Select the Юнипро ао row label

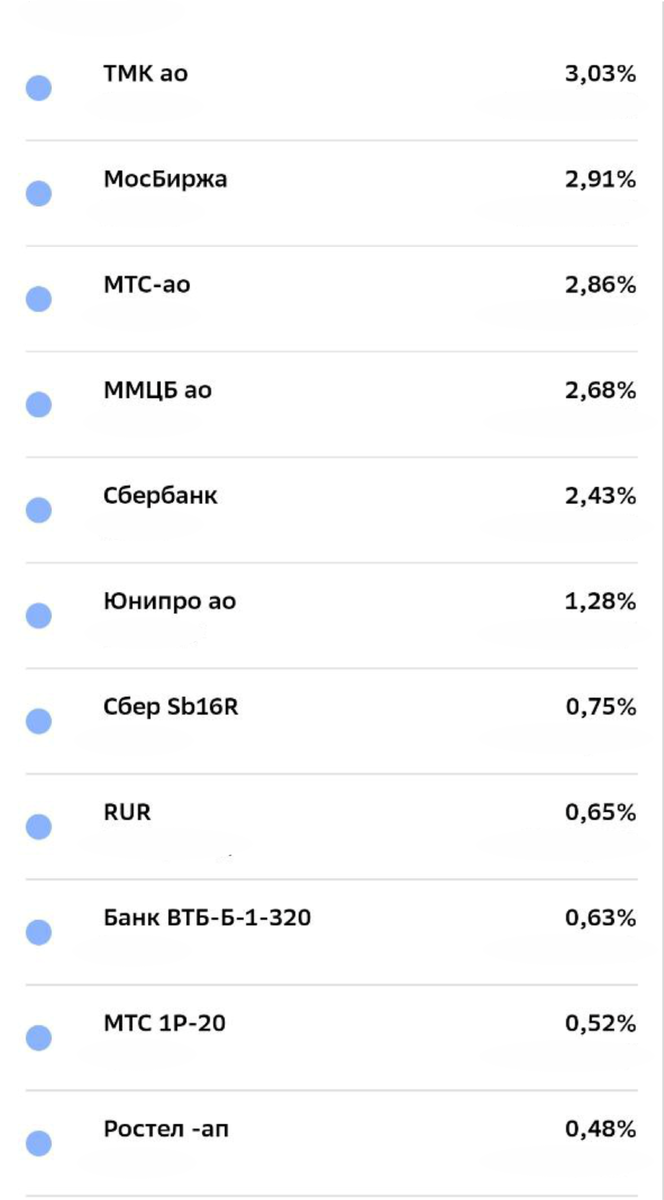pyautogui.click(x=170, y=602)
